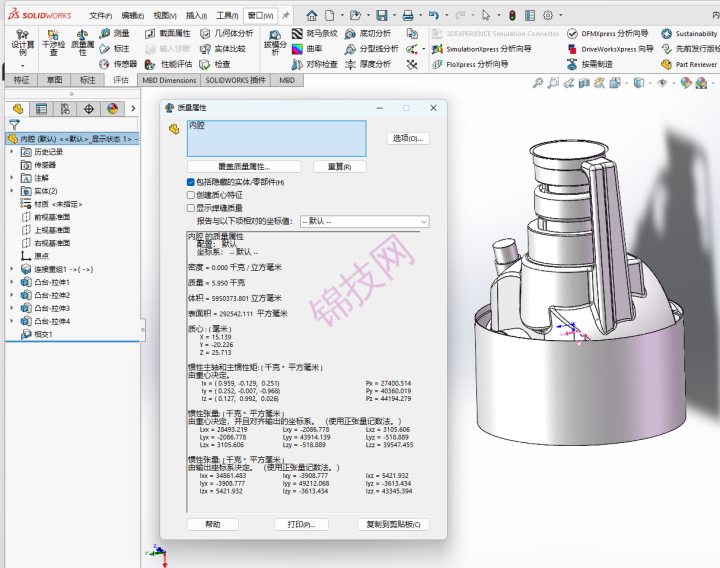Screen dimensions: 720x568
Task: Click the 打印 print button
Action: 301,524
